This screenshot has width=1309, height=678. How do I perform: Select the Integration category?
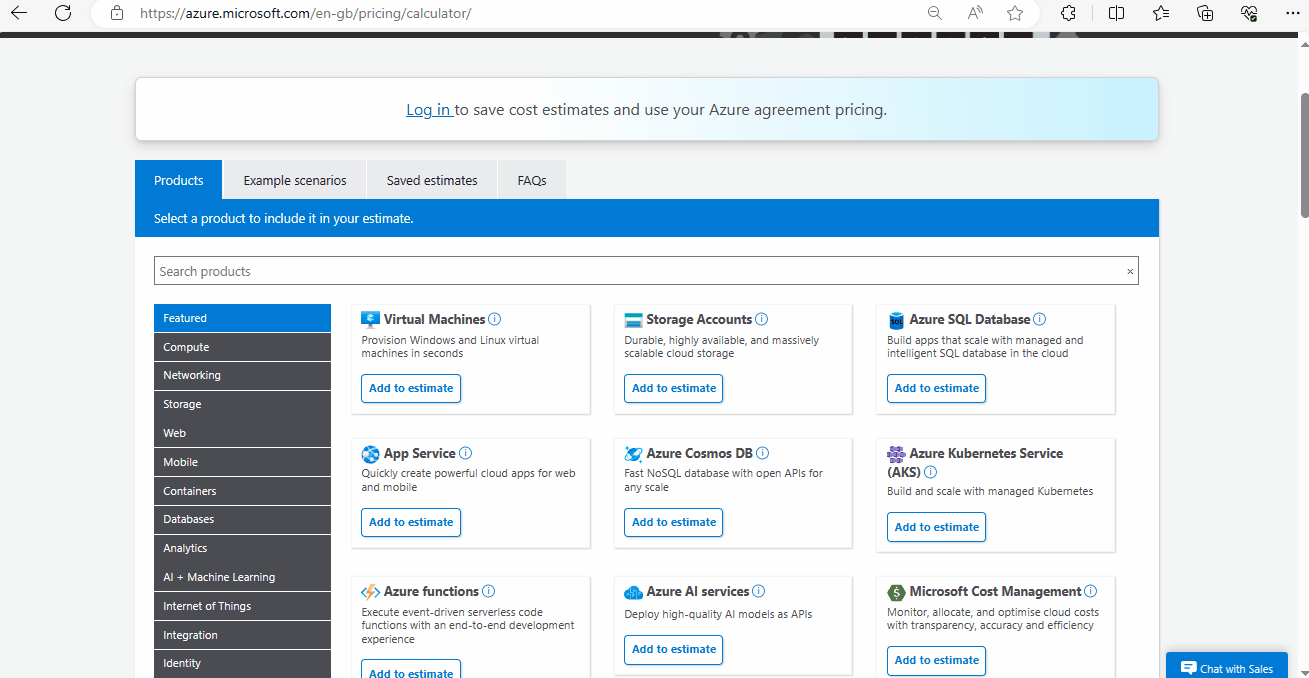(x=242, y=635)
